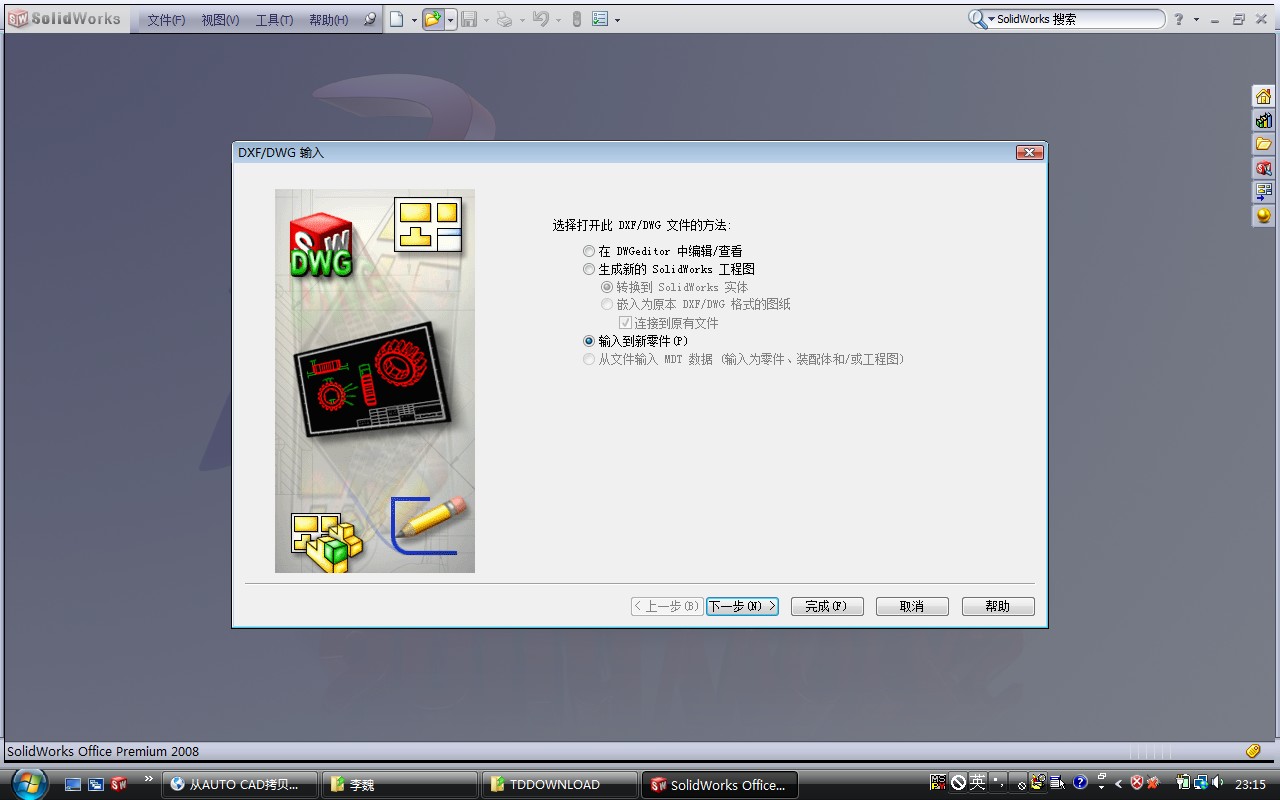This screenshot has width=1280, height=800.
Task: Close the DXF/DWG 输入 dialog
Action: (1030, 152)
